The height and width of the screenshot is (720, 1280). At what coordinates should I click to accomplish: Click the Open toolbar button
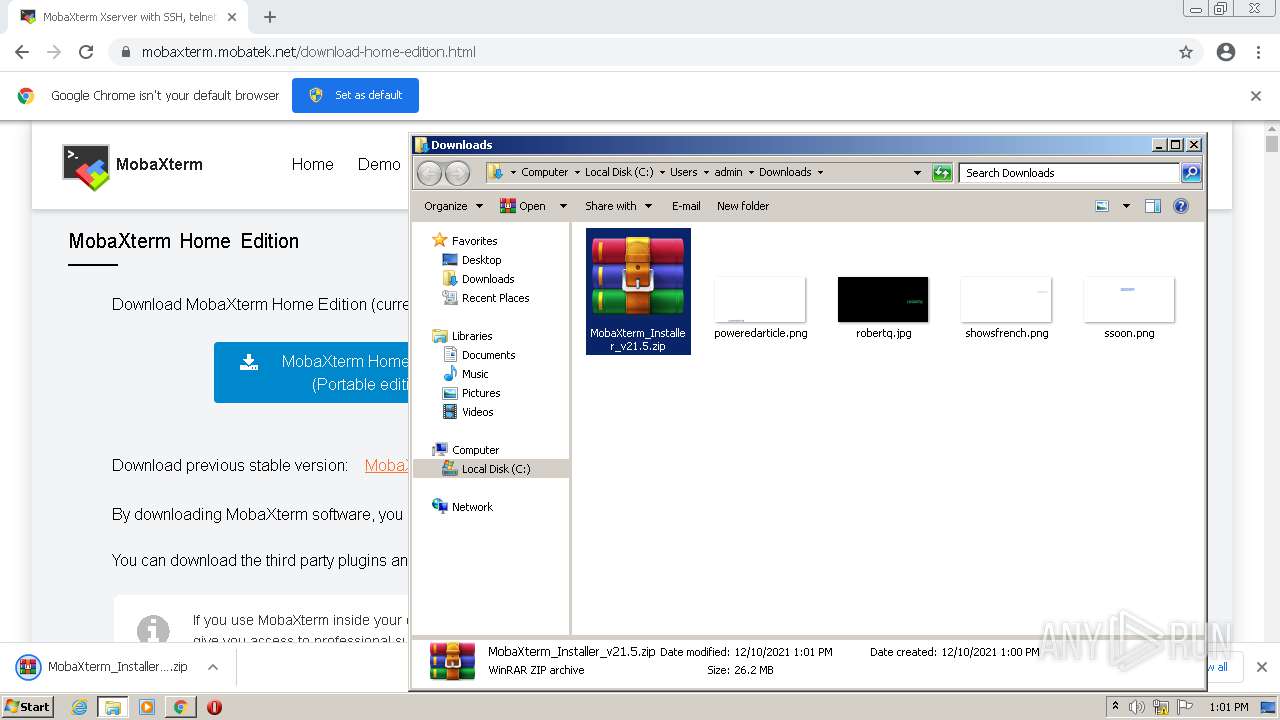[x=524, y=206]
